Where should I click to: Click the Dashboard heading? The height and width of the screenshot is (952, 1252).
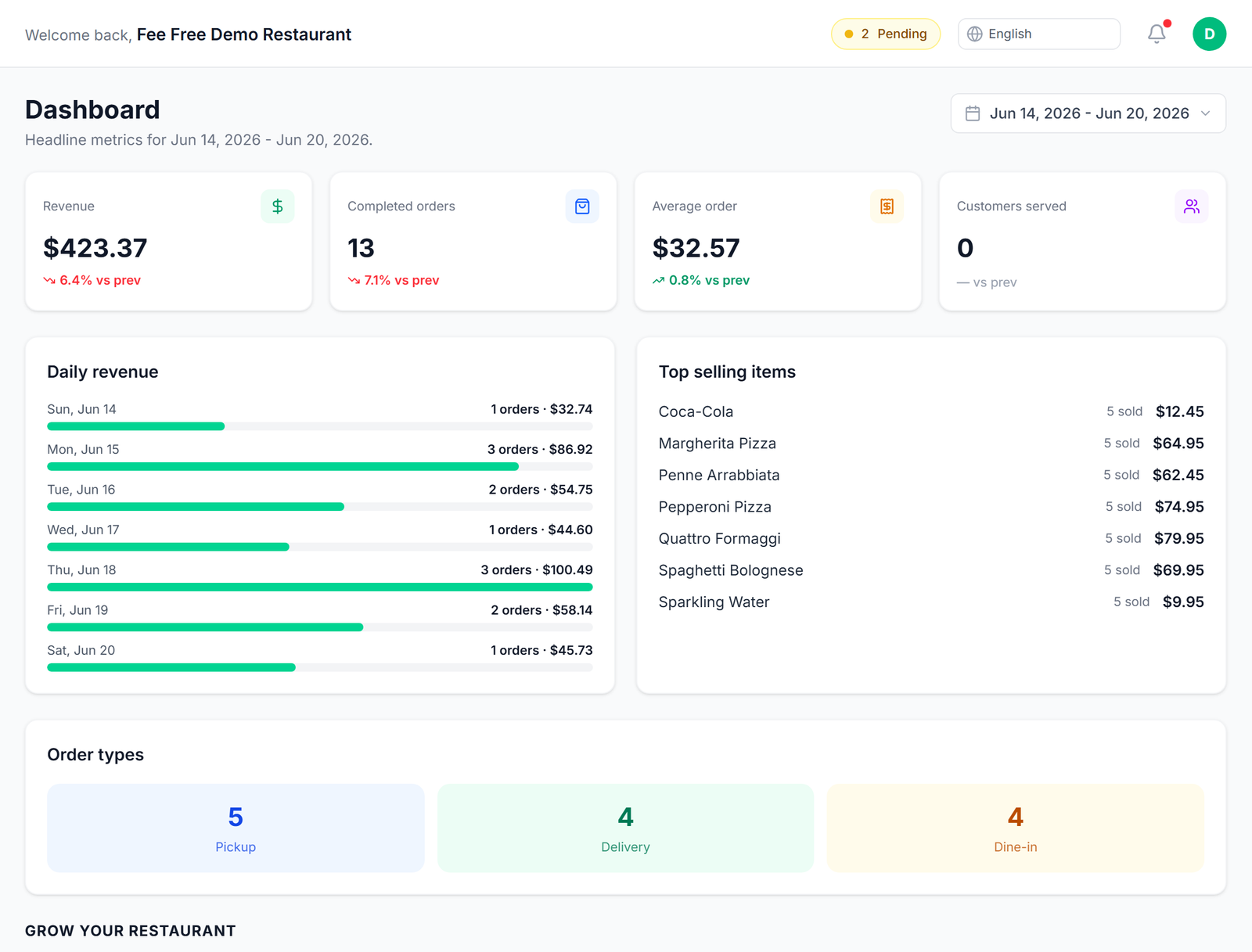[x=92, y=110]
